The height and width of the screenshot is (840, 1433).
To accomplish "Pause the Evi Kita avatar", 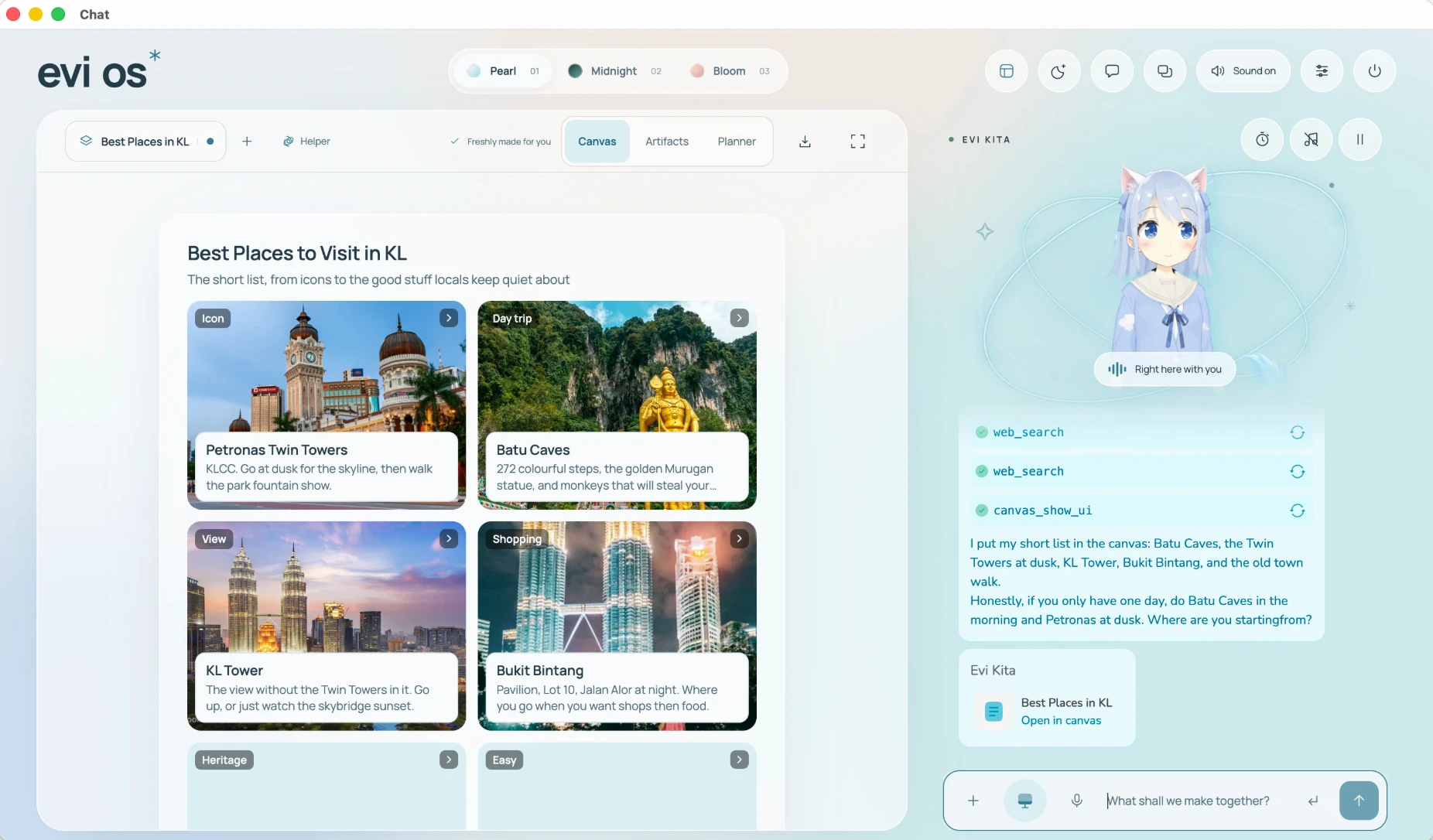I will pos(1359,139).
